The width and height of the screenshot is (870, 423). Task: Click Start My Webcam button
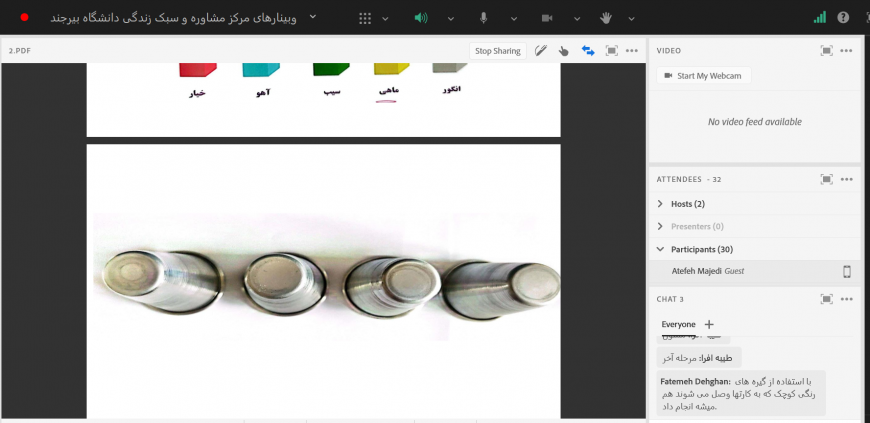click(x=704, y=75)
